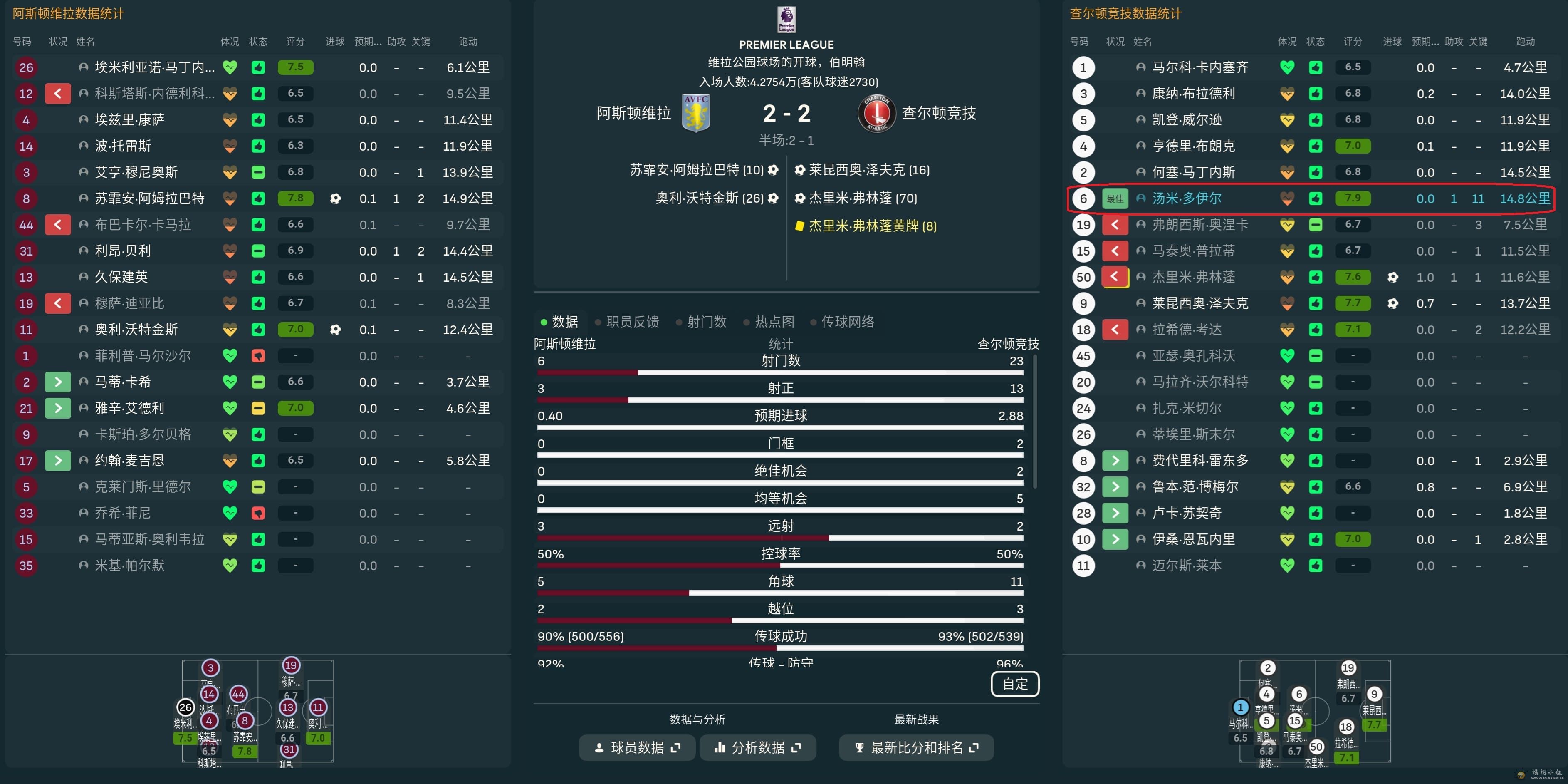Click the yellow card icon for 杰里米·弗林蓬
1568x784 pixels.
point(800,226)
